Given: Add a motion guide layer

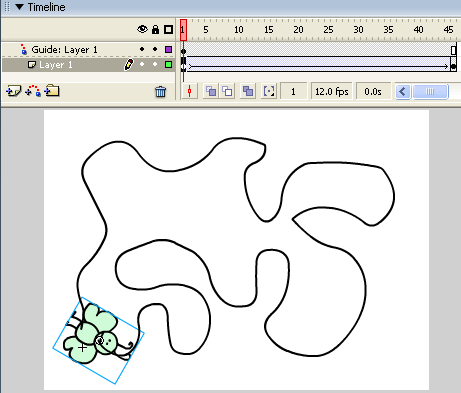Looking at the screenshot, I should point(33,91).
